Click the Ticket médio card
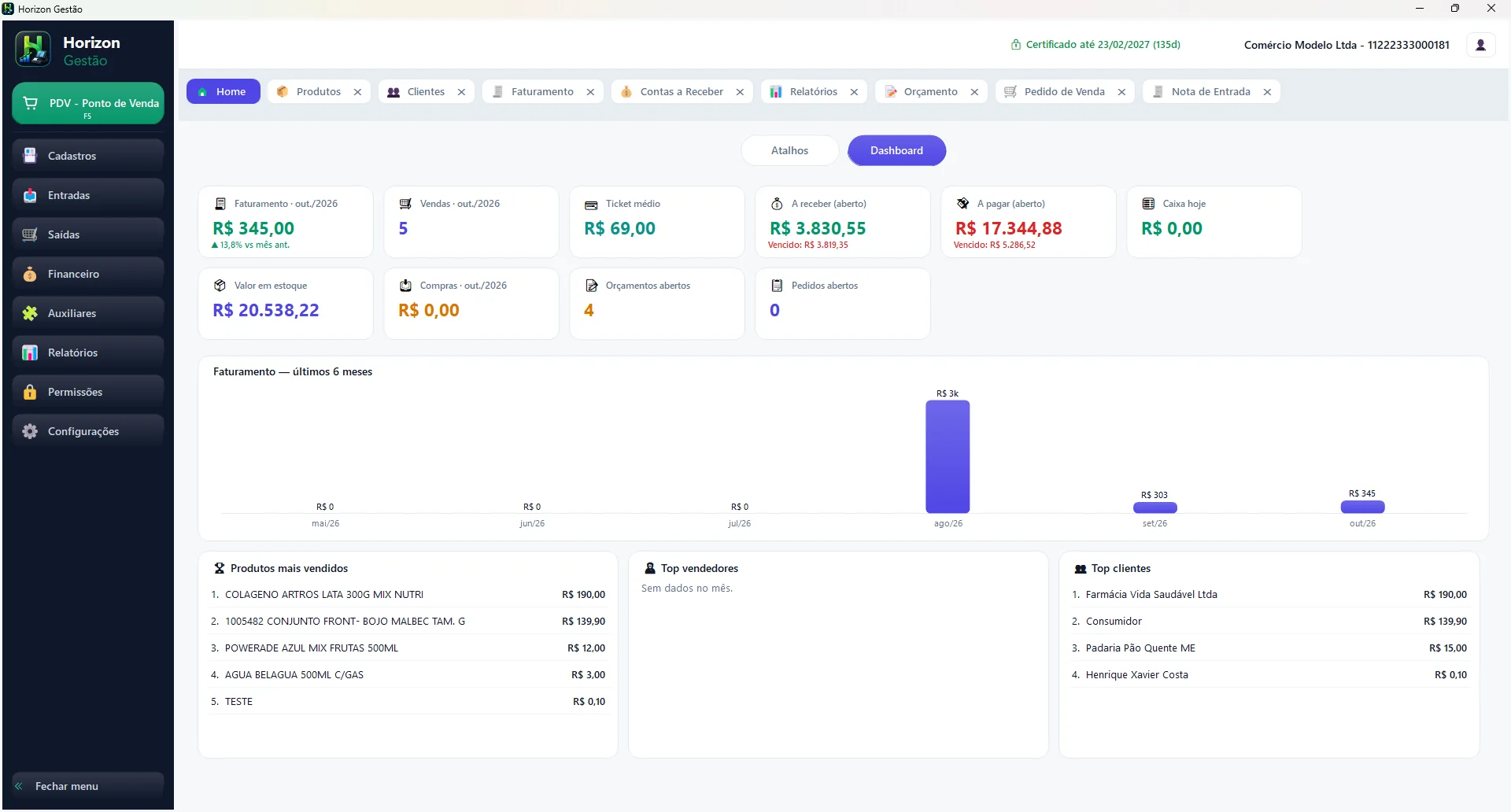This screenshot has width=1511, height=812. click(657, 222)
